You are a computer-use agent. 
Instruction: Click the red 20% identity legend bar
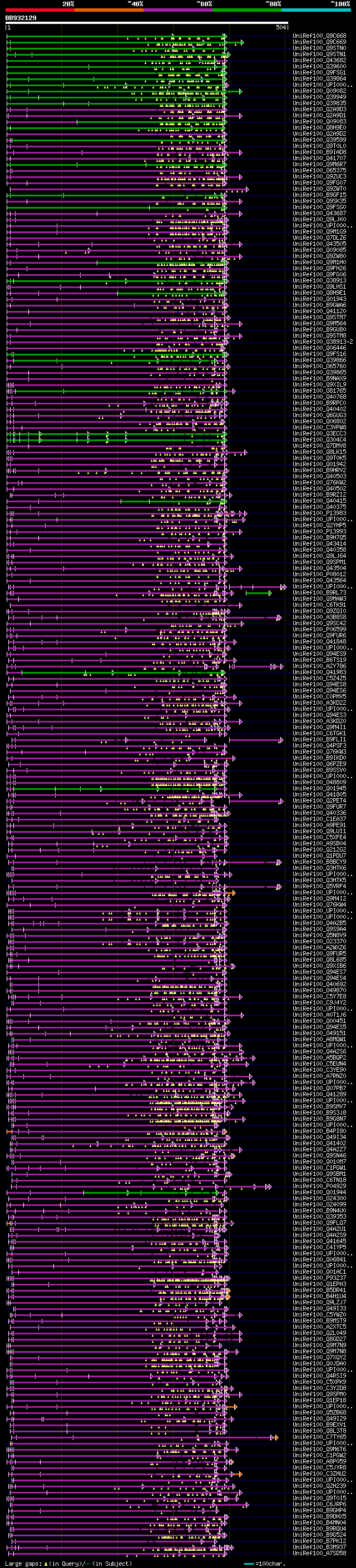39,10
